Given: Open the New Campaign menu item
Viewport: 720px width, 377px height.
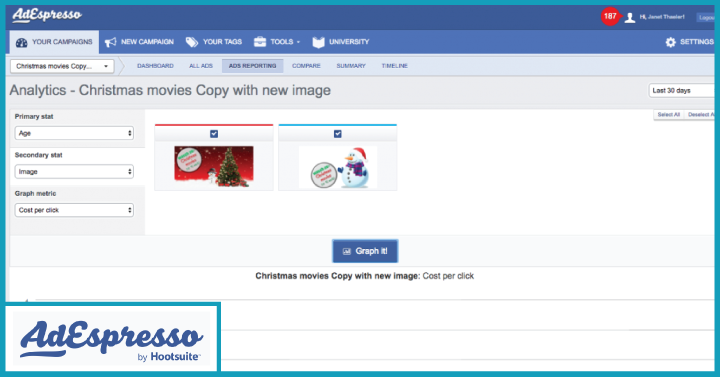Looking at the screenshot, I should click(x=139, y=42).
